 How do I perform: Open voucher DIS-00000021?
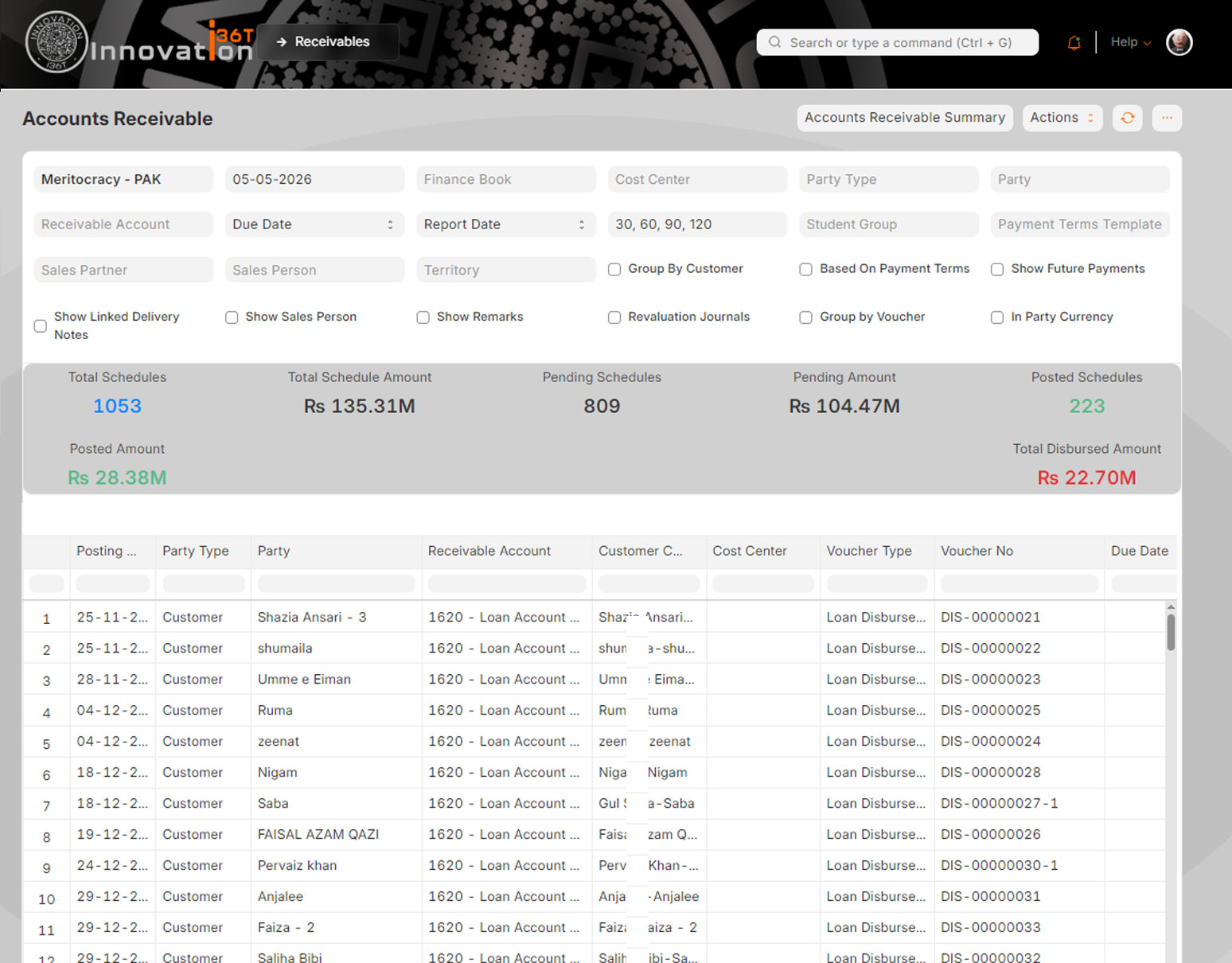coord(990,617)
